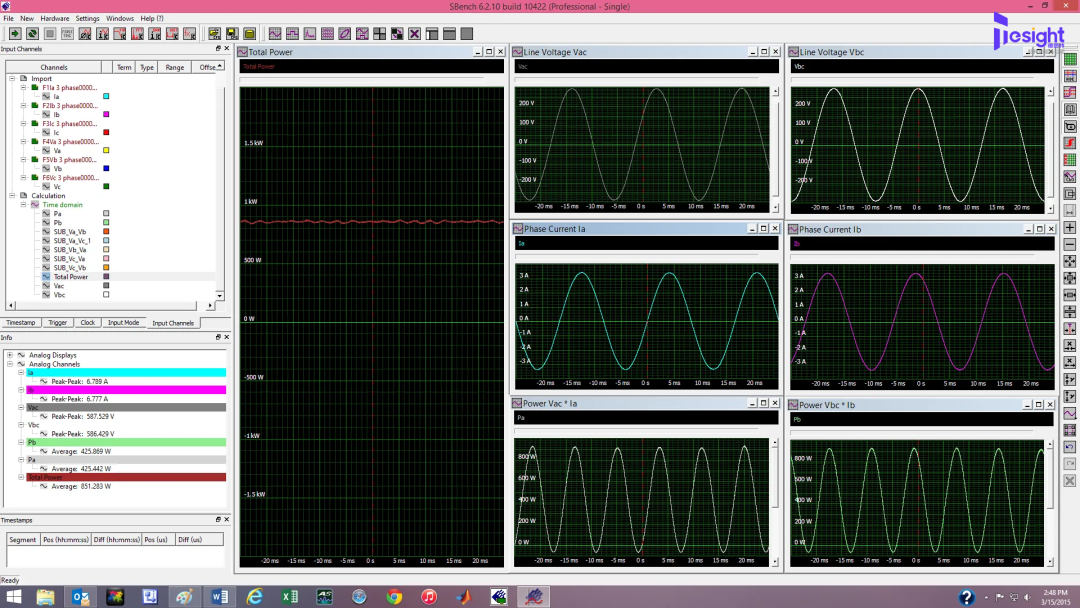Float the Timestamps panel with undock icon
Viewport: 1080px width, 608px height.
pyautogui.click(x=218, y=519)
